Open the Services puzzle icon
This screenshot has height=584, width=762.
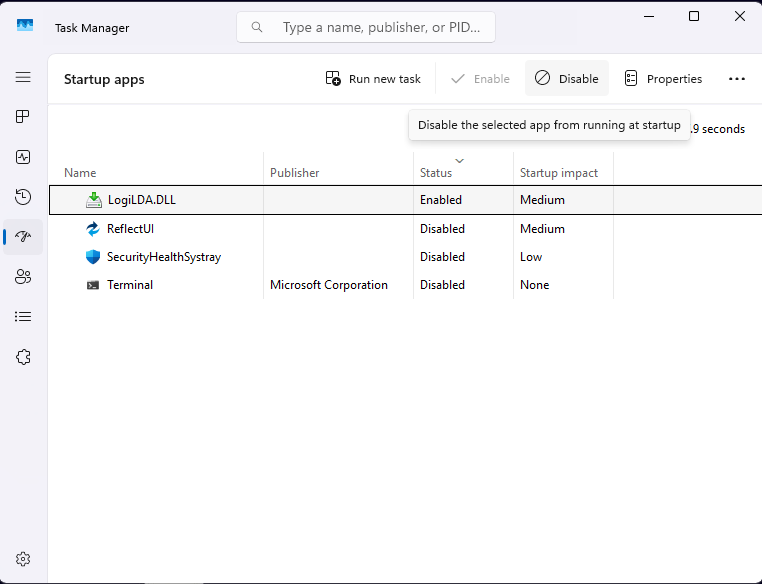pyautogui.click(x=23, y=357)
